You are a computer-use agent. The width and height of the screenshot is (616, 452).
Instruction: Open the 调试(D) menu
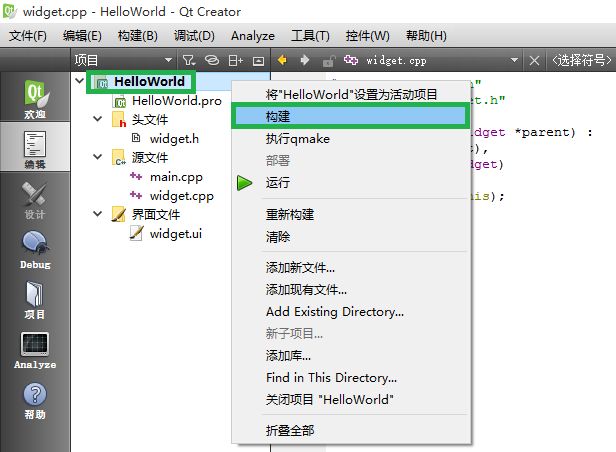(x=194, y=36)
